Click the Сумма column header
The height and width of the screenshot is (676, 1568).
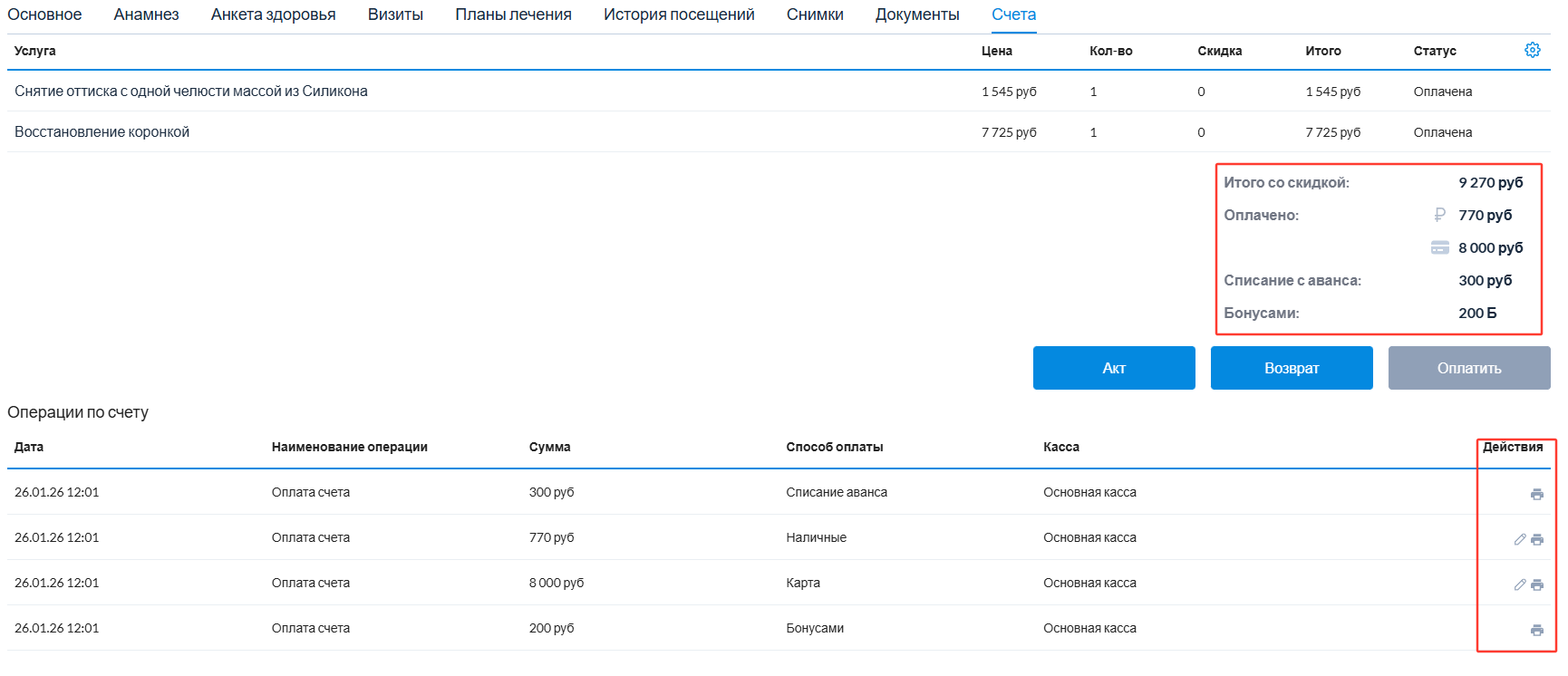pos(550,447)
